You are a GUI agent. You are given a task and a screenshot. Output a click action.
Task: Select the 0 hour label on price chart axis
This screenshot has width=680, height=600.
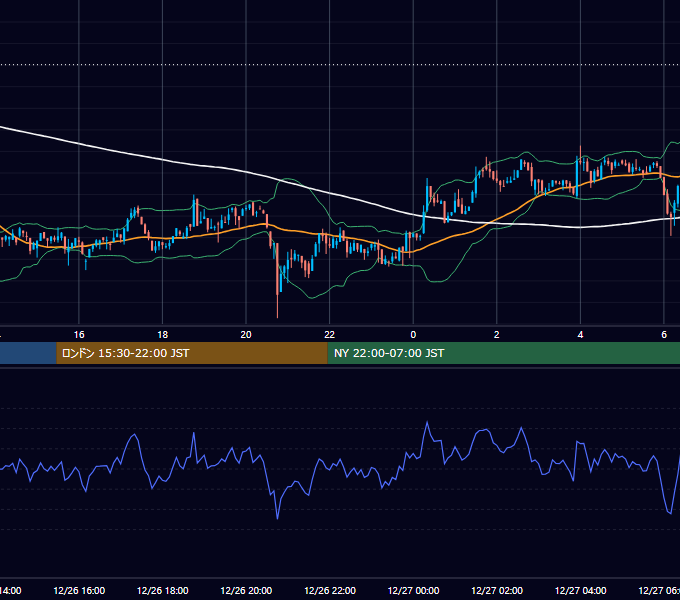[413, 335]
